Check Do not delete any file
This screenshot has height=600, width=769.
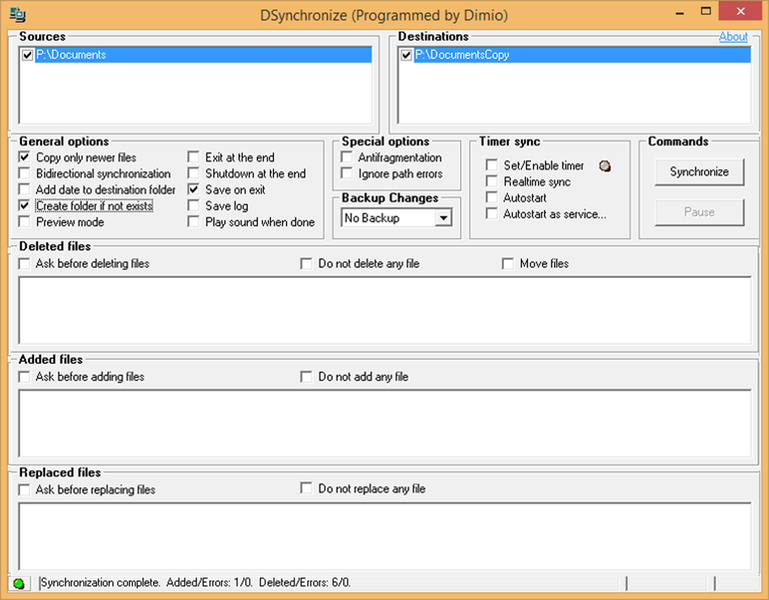pos(306,264)
